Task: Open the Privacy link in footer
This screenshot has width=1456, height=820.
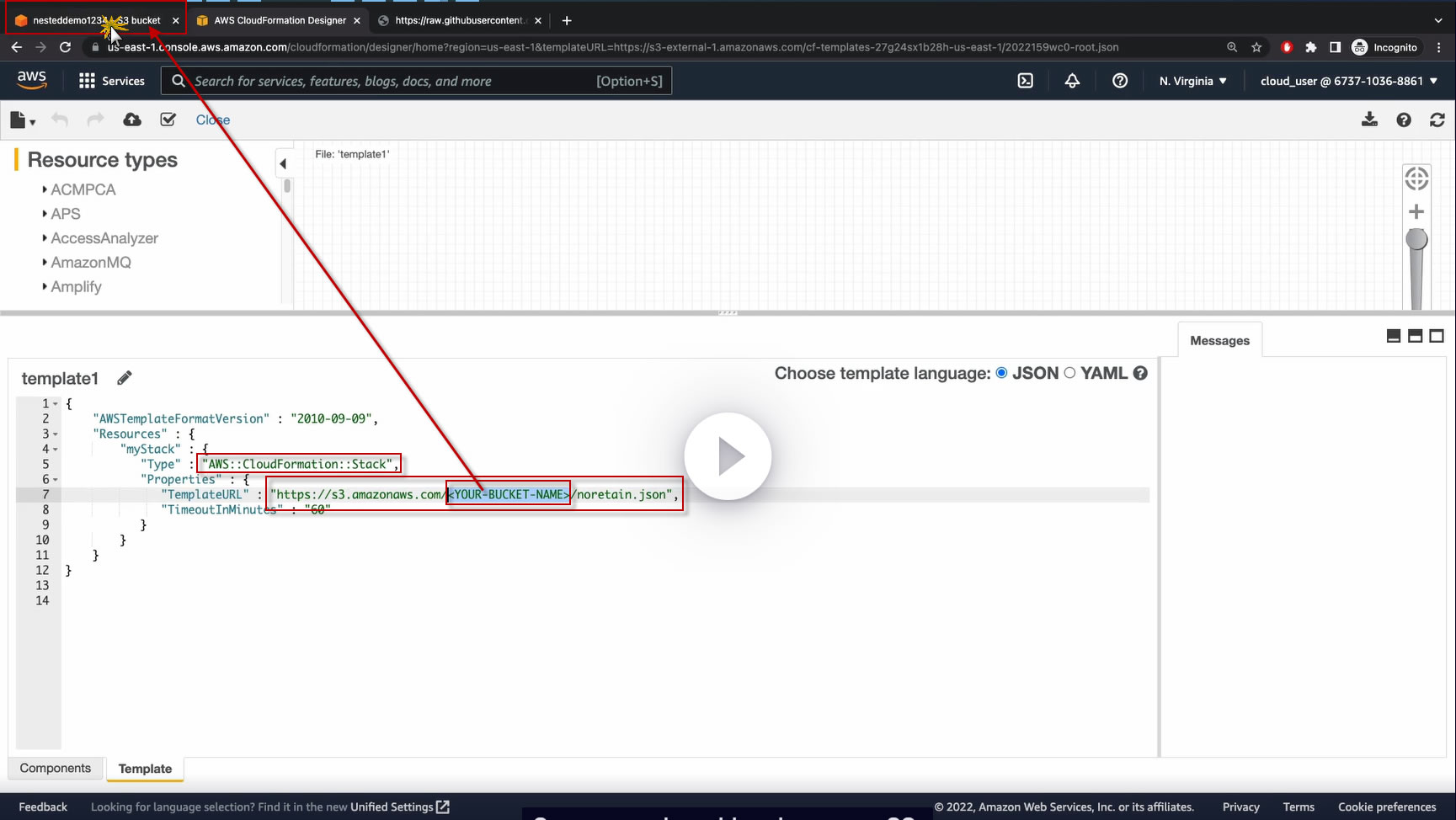Action: pyautogui.click(x=1241, y=807)
